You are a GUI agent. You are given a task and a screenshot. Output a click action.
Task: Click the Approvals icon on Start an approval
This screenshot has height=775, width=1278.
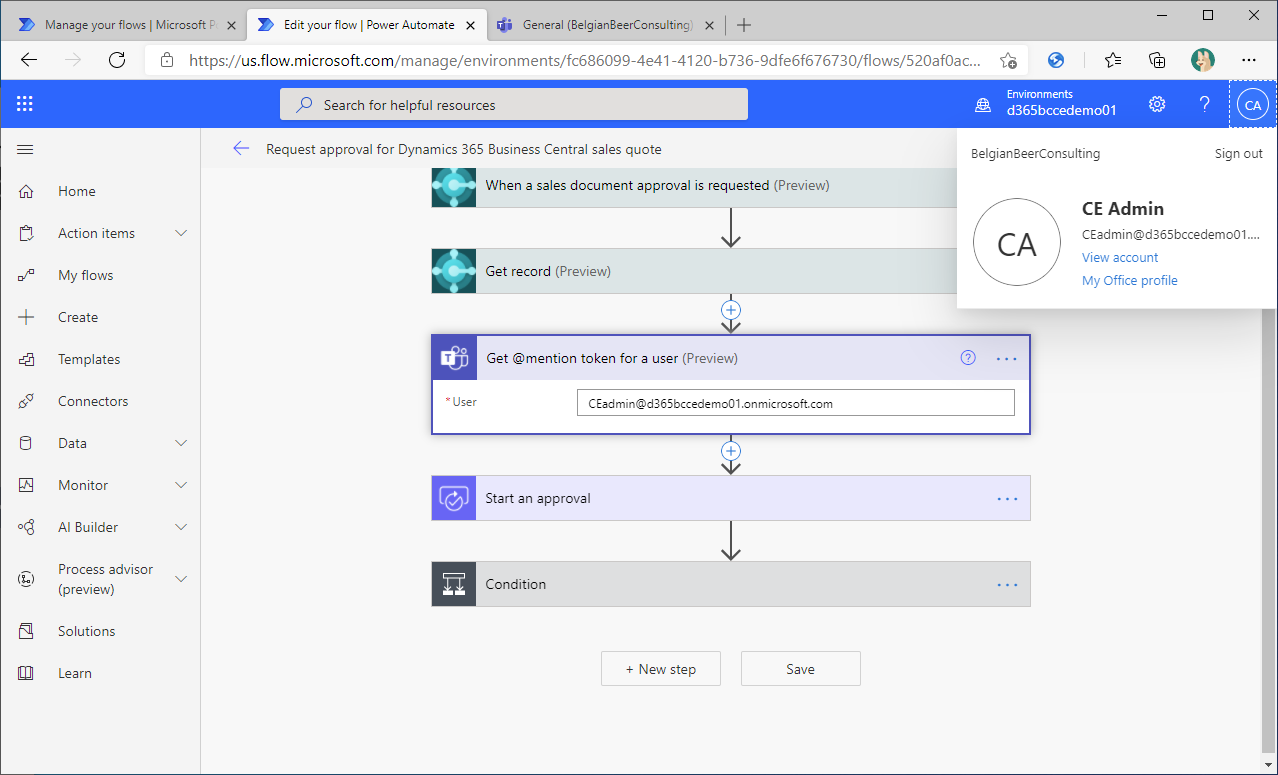click(x=454, y=498)
